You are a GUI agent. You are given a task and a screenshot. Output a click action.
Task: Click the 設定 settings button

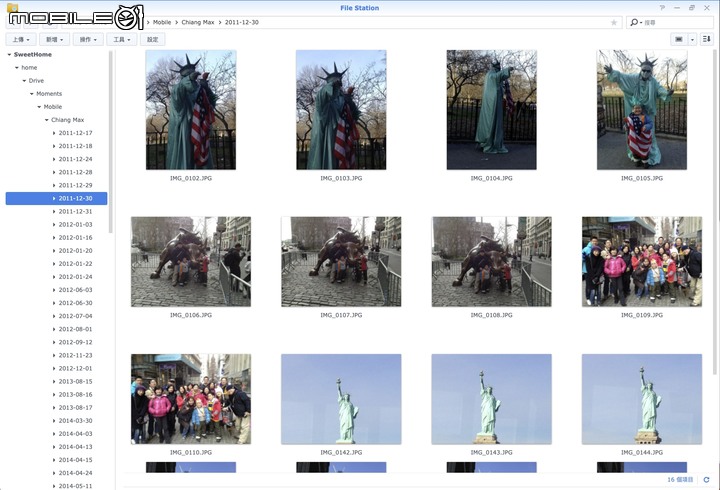(x=152, y=39)
